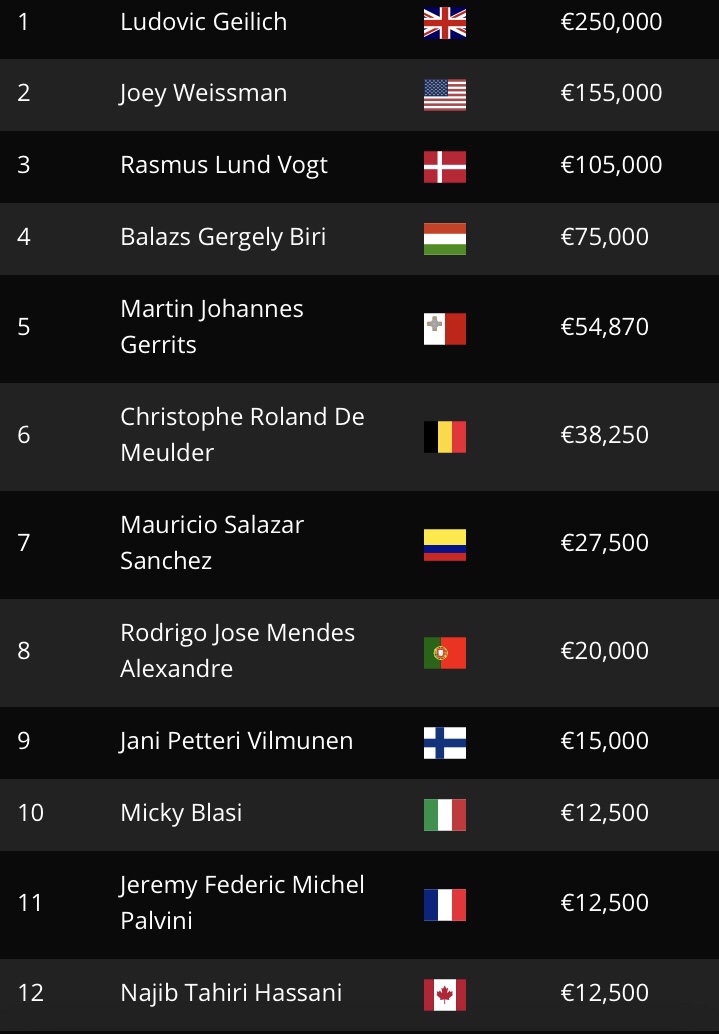The image size is (719, 1034).
Task: Click the France flag icon
Action: (x=445, y=904)
